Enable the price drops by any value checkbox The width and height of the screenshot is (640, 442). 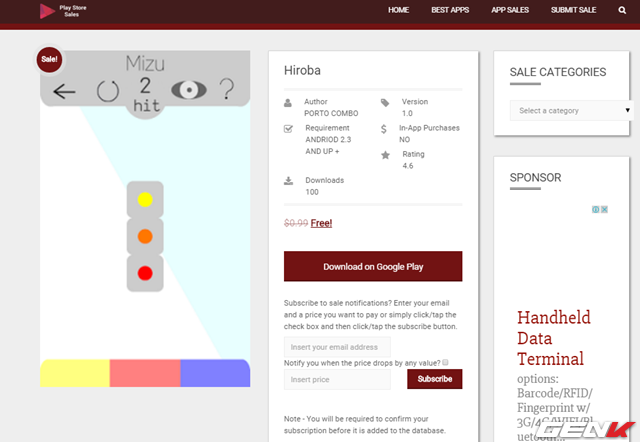pos(445,362)
